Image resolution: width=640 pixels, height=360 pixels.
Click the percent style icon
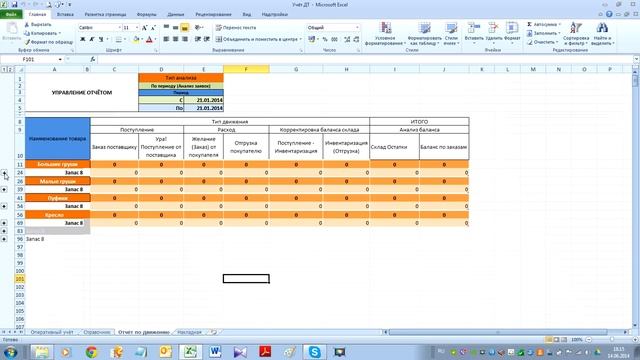click(x=325, y=39)
